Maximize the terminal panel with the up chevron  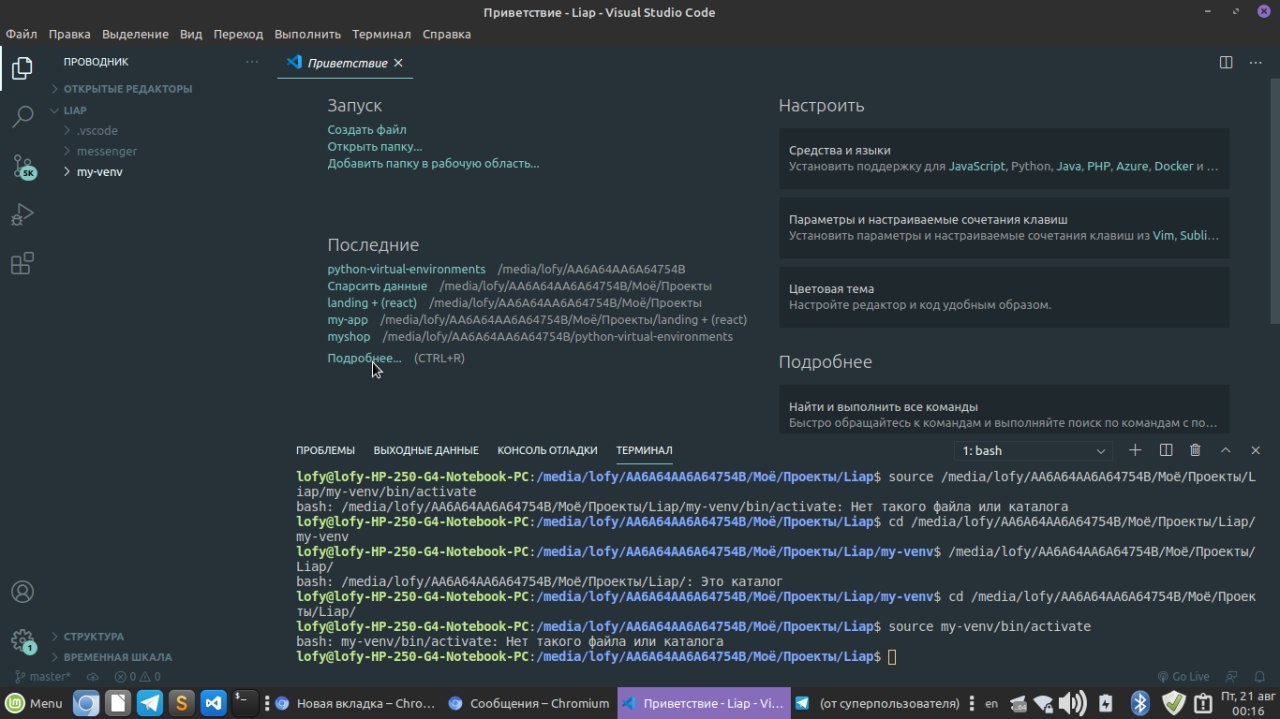[x=1226, y=450]
